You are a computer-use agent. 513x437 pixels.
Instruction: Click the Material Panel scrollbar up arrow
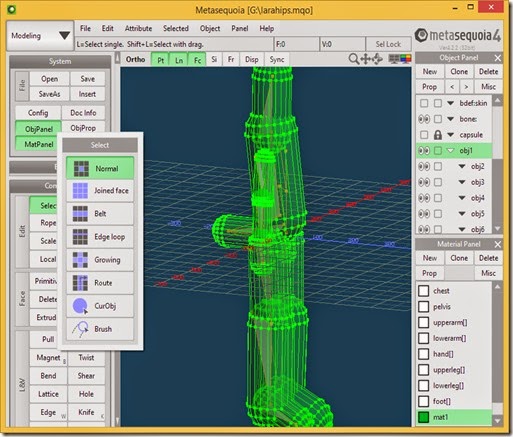click(498, 287)
